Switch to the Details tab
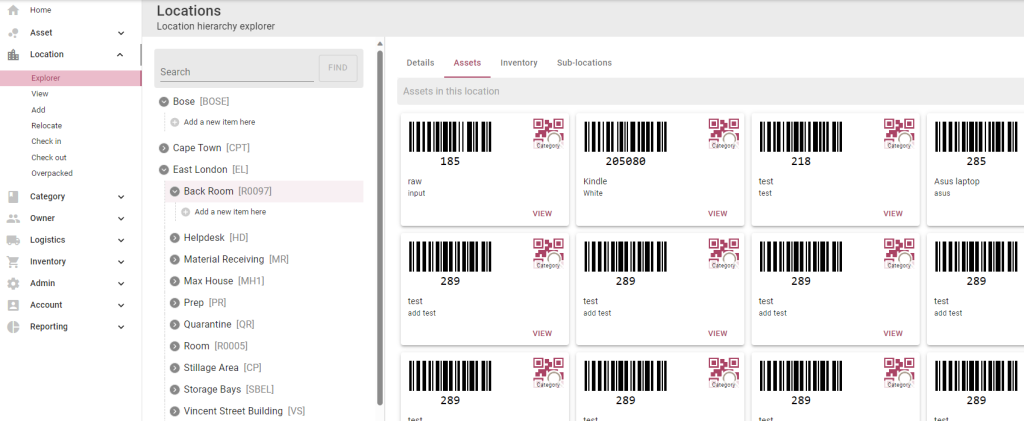The image size is (1024, 421). (420, 63)
